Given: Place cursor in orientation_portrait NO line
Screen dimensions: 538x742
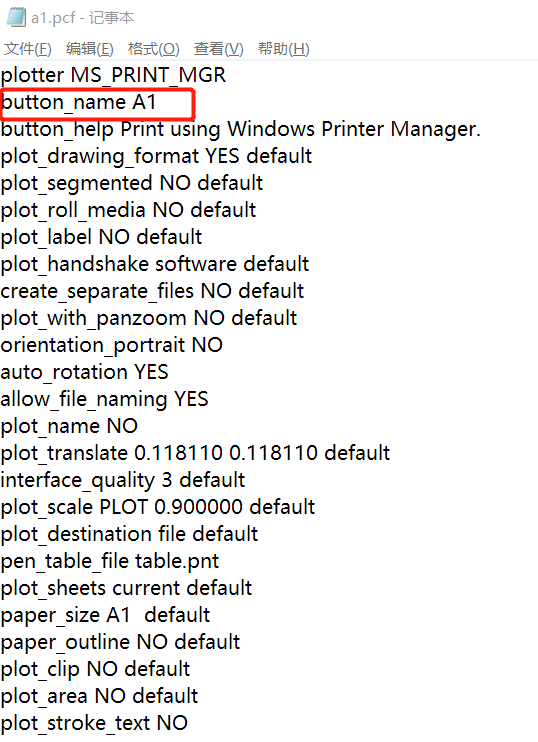Looking at the screenshot, I should click(112, 345).
